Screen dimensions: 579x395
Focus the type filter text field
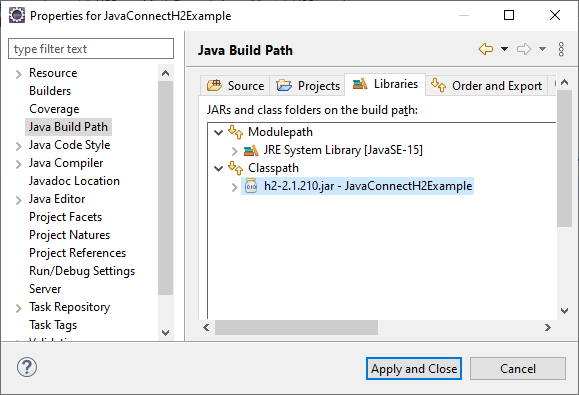point(91,48)
